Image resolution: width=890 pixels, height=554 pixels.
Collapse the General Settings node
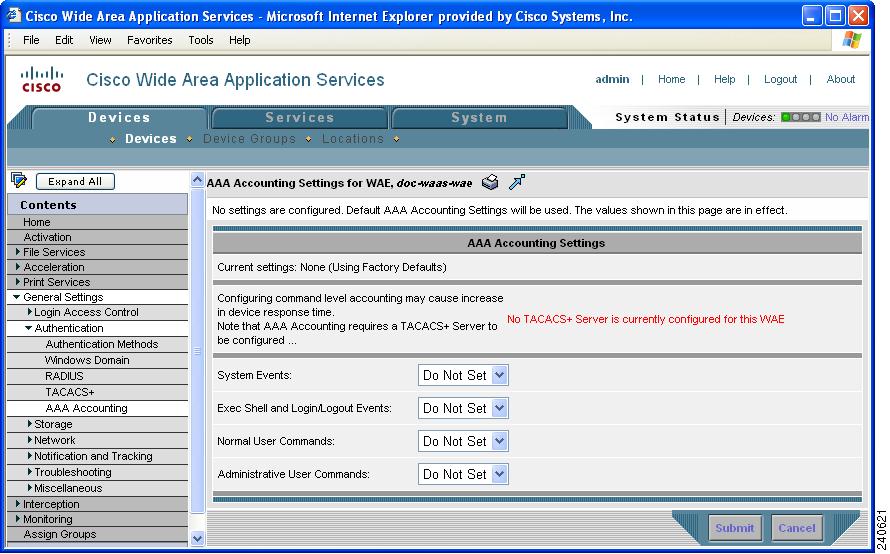[x=16, y=297]
